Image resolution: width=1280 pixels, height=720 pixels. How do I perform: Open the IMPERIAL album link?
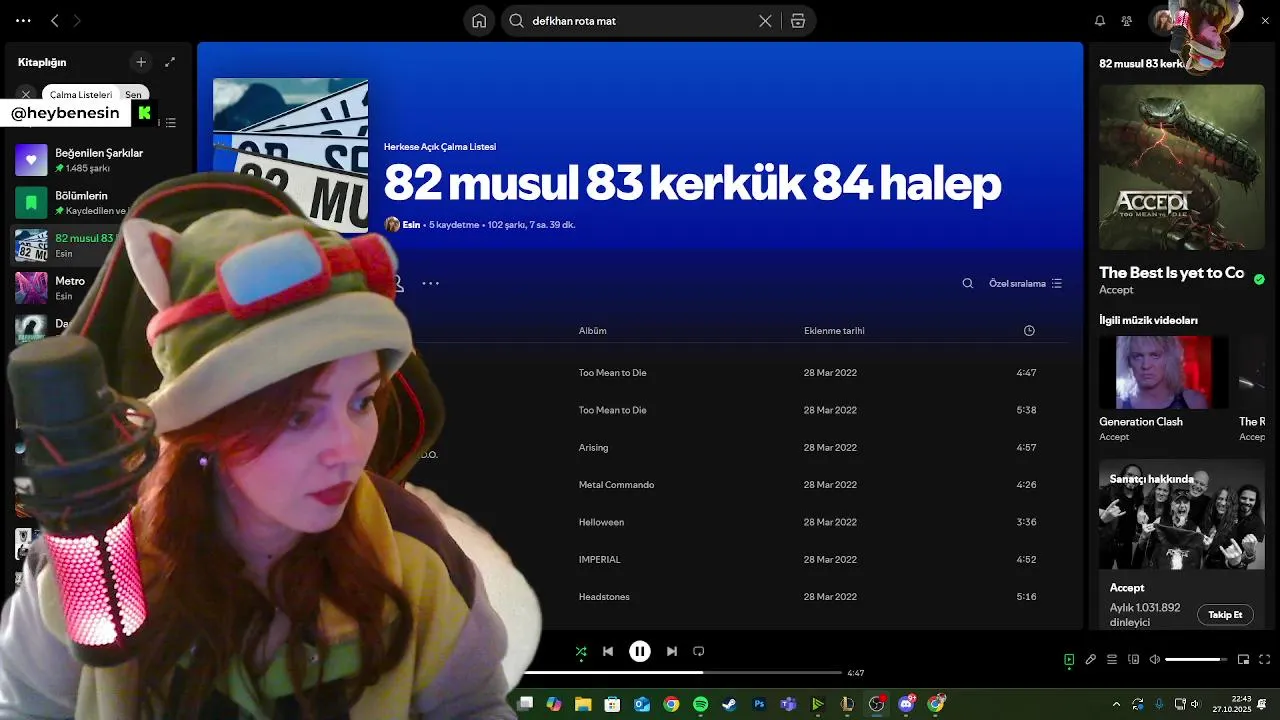click(x=599, y=560)
